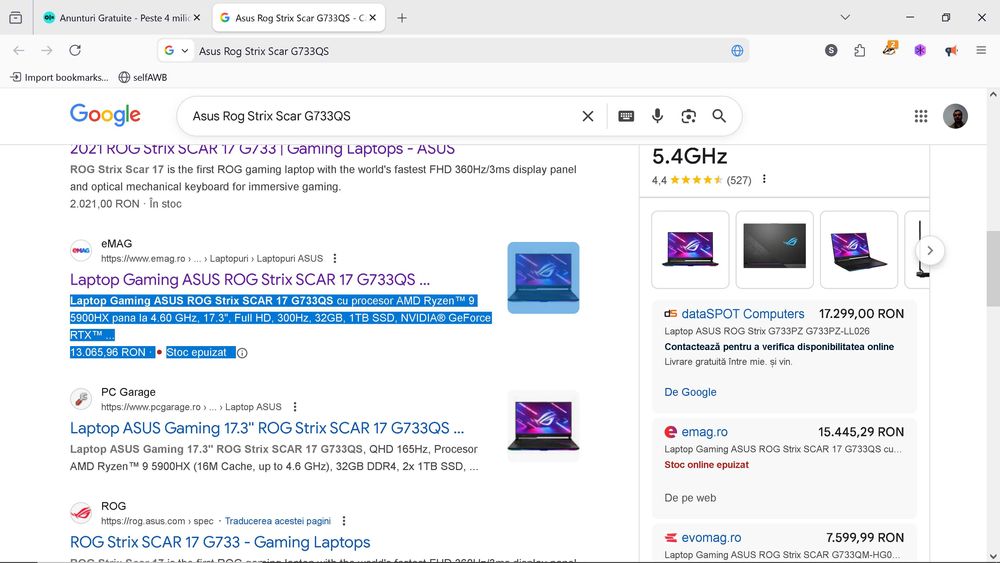View third angled laptop product image
1000x563 pixels.
[859, 250]
